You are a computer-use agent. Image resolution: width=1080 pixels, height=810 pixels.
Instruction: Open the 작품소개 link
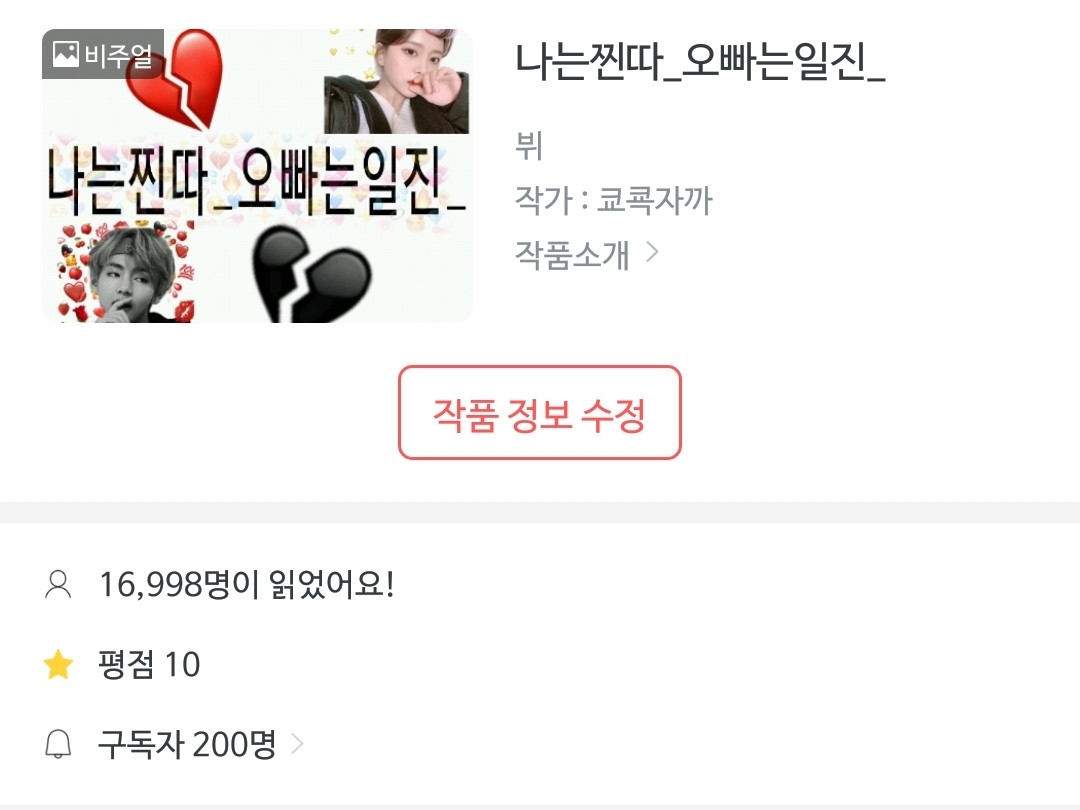point(572,254)
